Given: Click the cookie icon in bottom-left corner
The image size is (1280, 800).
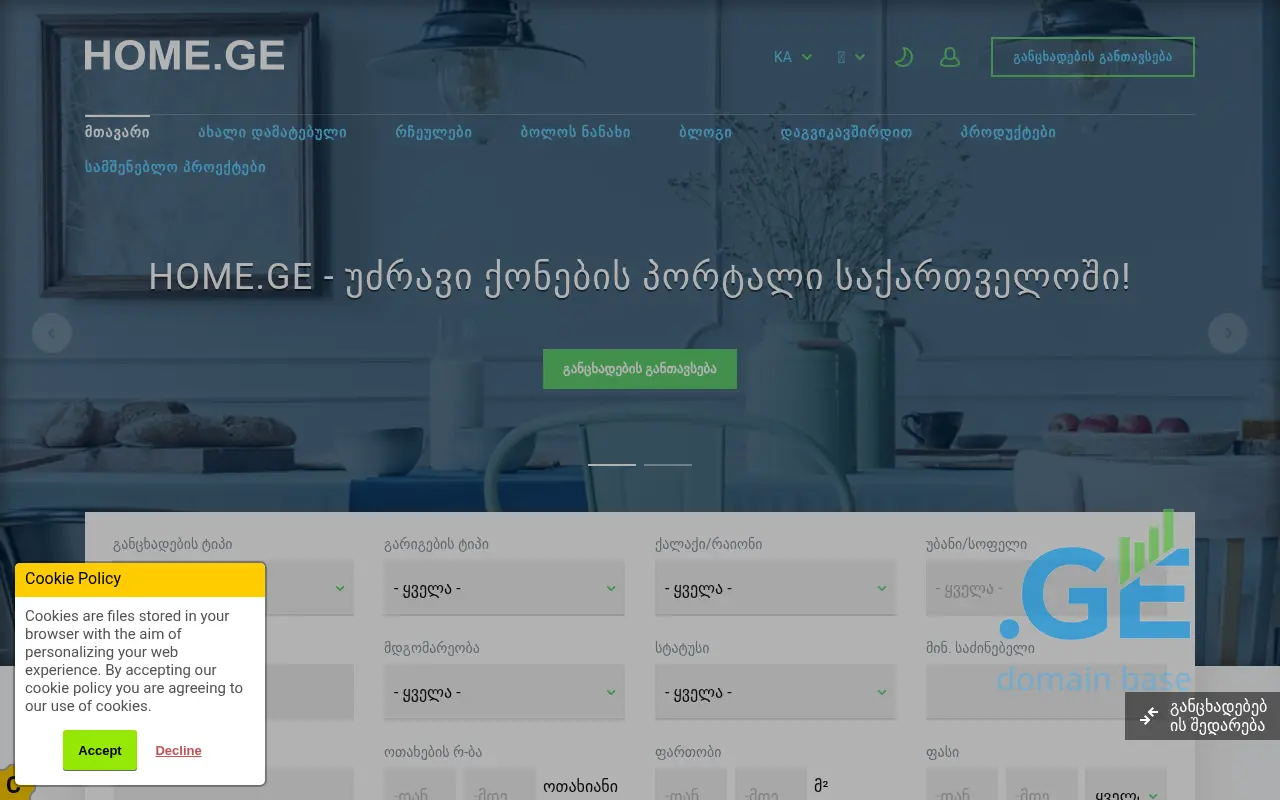Looking at the screenshot, I should point(14,784).
